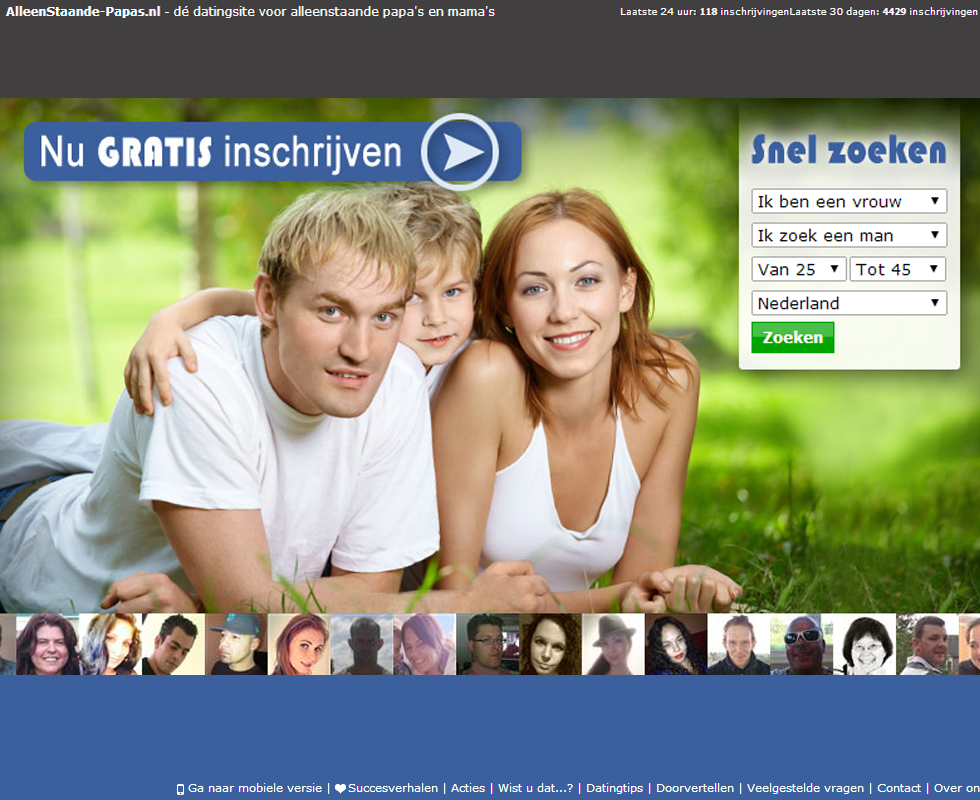Open the 'Veelgestelde vragen' link
Viewport: 980px width, 800px height.
point(805,788)
